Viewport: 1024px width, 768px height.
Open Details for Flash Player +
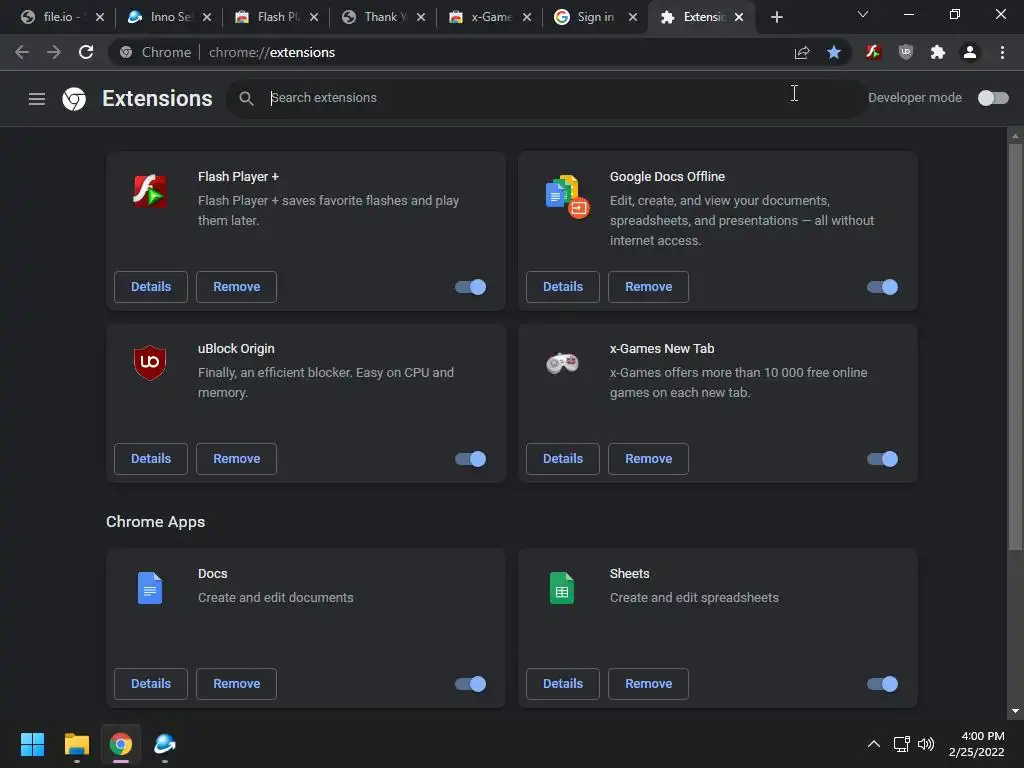click(x=151, y=287)
